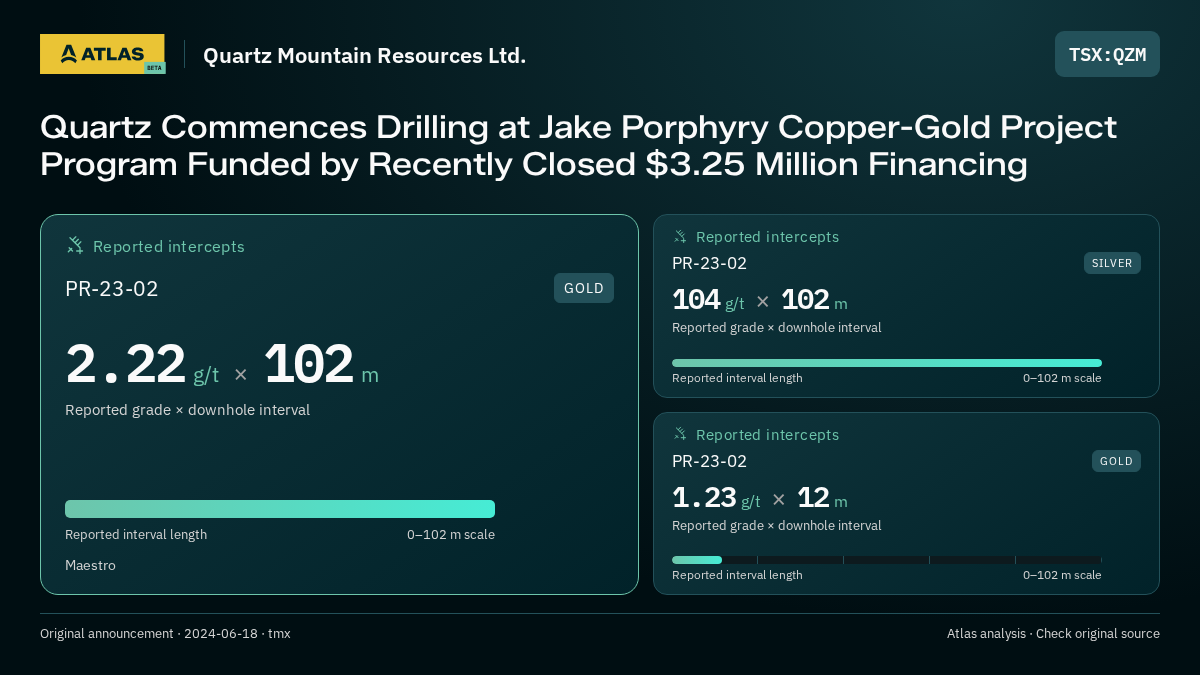This screenshot has width=1200, height=675.
Task: Click the drill icon in the large gold card
Action: 75,245
